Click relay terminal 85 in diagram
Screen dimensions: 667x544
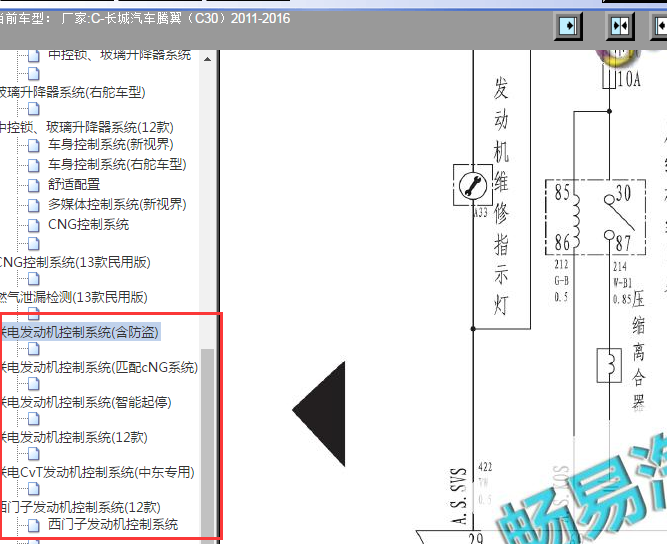[562, 192]
